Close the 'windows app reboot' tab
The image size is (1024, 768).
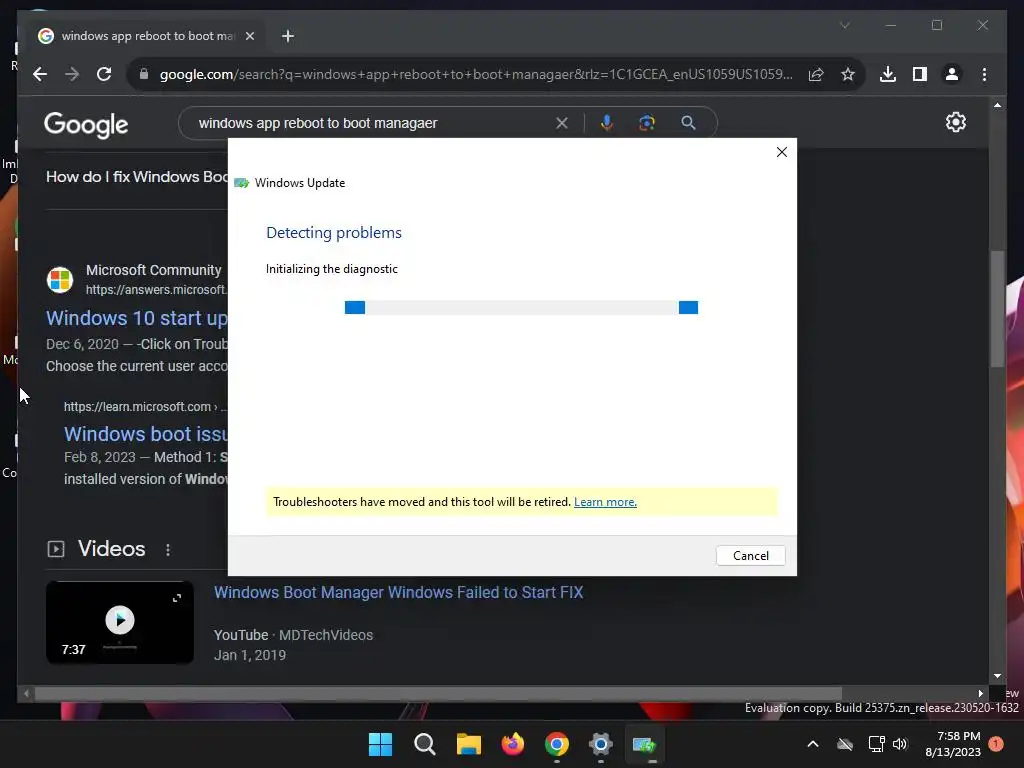(x=249, y=36)
